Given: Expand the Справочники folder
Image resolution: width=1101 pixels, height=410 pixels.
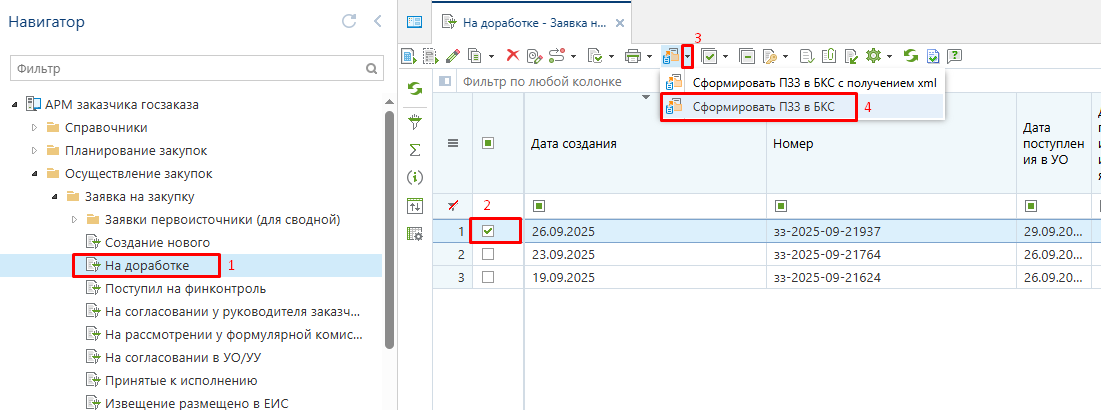Looking at the screenshot, I should coord(35,127).
